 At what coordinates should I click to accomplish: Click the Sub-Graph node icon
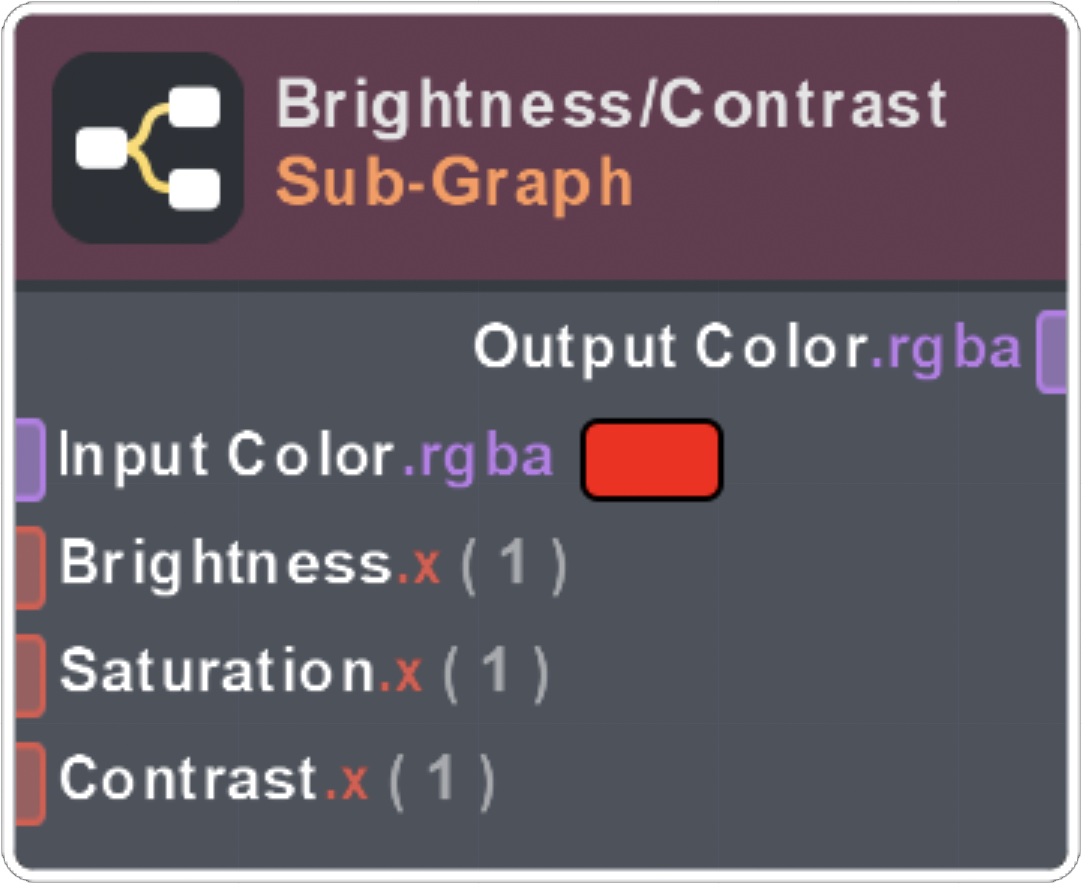(x=148, y=147)
